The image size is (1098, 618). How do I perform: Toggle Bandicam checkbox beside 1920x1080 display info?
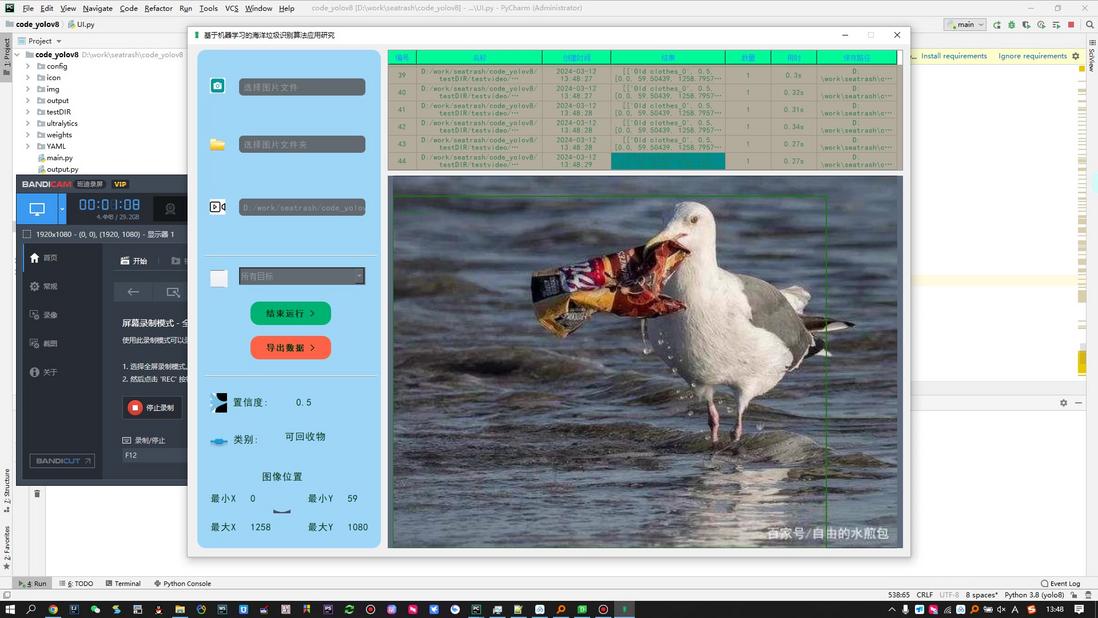(x=27, y=234)
